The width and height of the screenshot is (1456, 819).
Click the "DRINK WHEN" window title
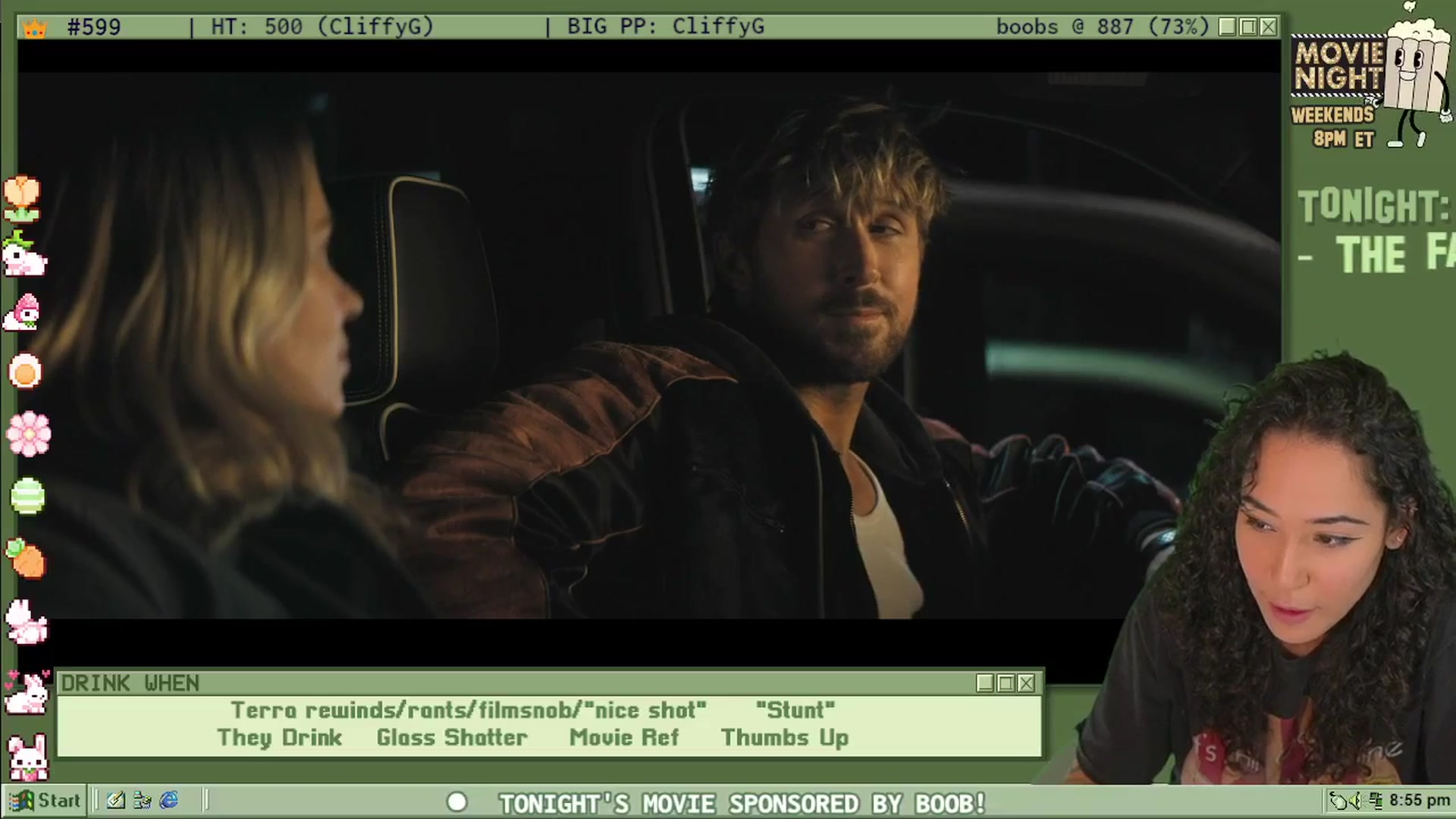(x=130, y=683)
